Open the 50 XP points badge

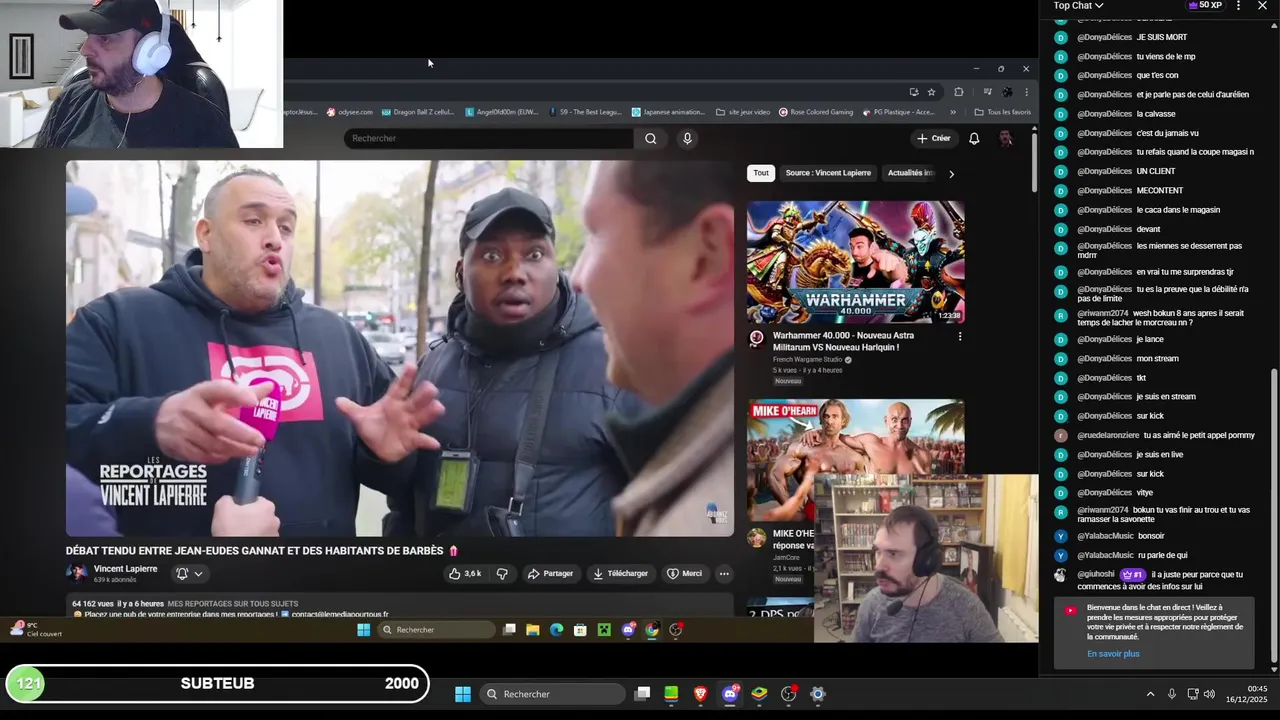point(1204,6)
